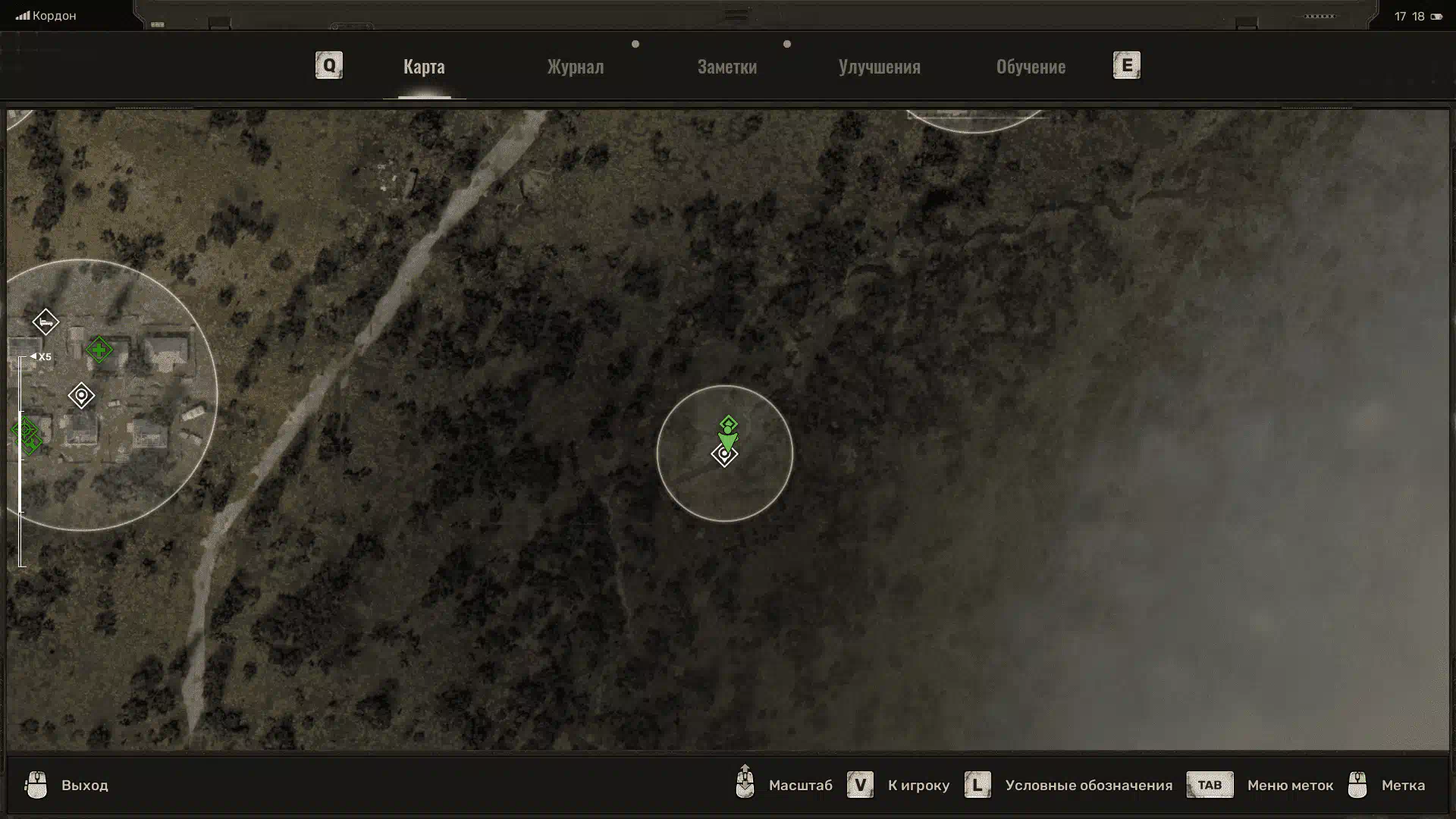Viewport: 1456px width, 819px height.
Task: Click the bed rest-point marker on map
Action: tap(45, 322)
